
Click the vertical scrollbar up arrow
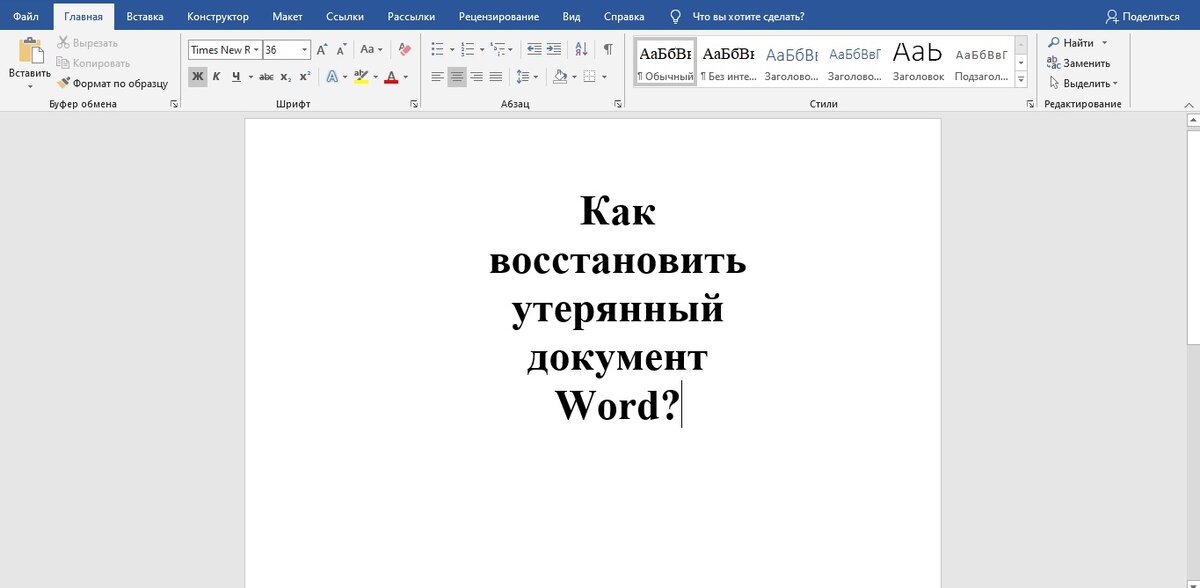[1193, 120]
